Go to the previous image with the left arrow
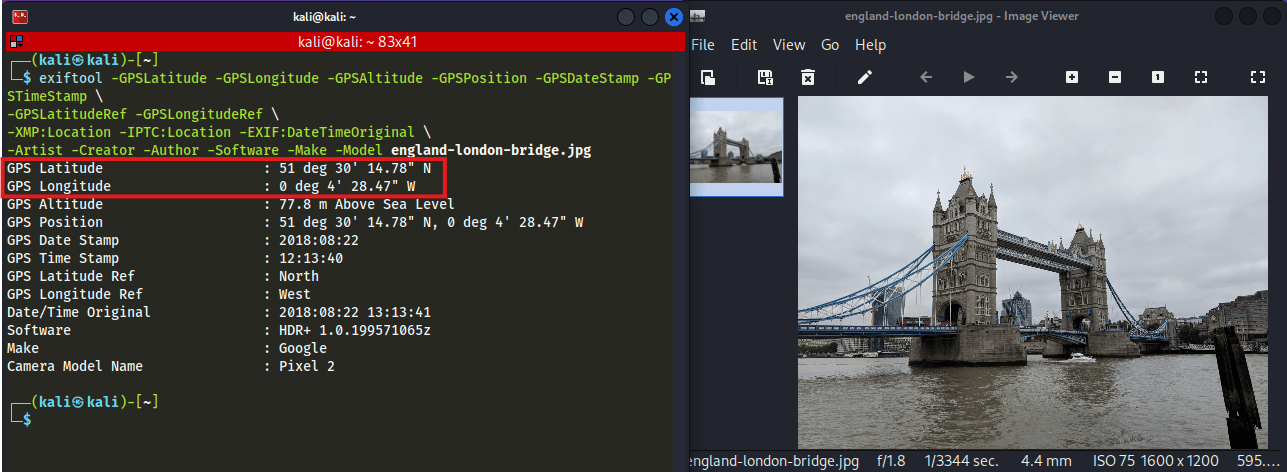This screenshot has height=472, width=1287. click(926, 77)
